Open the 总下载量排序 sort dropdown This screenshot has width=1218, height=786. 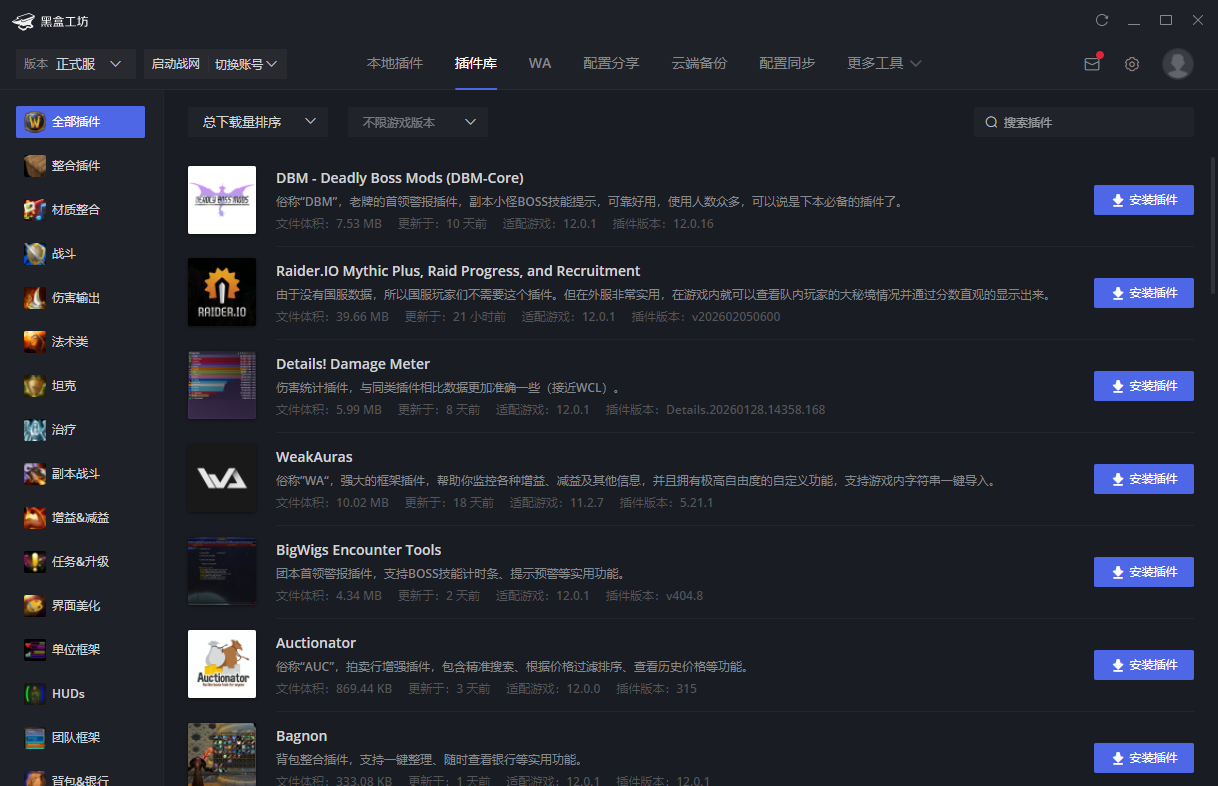pyautogui.click(x=257, y=122)
